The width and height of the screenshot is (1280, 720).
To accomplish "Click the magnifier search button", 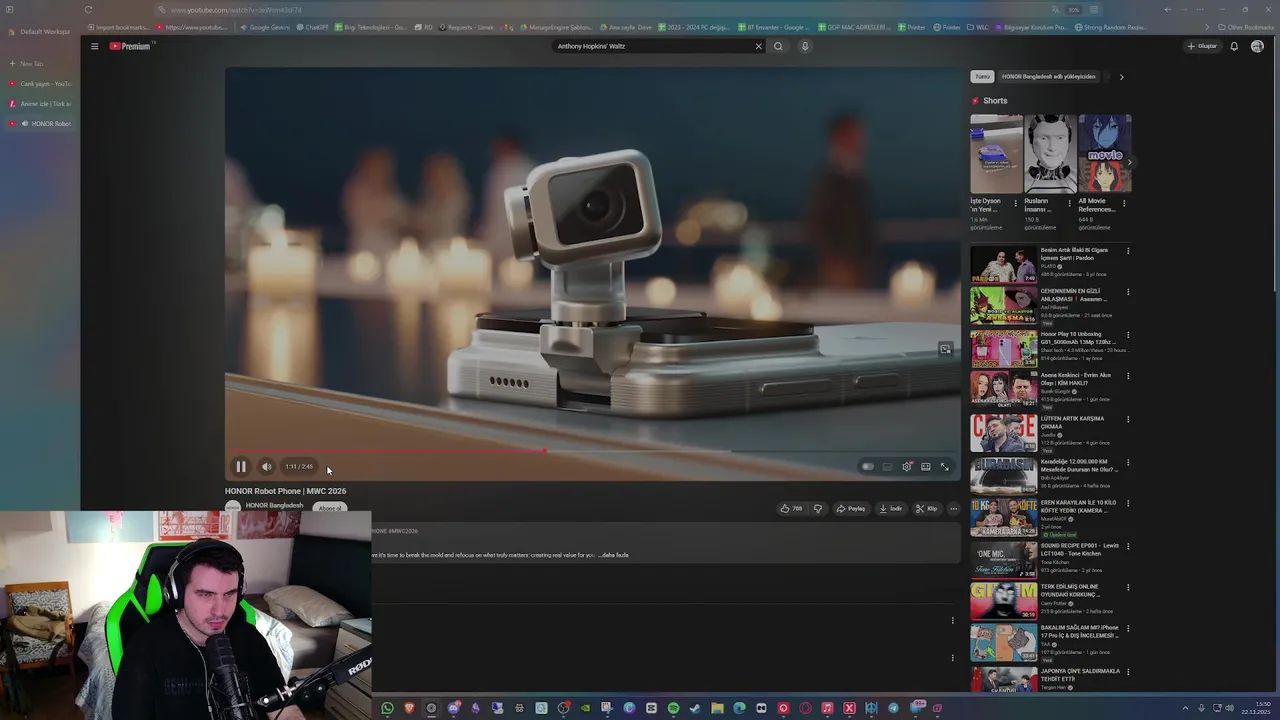I will (x=778, y=46).
